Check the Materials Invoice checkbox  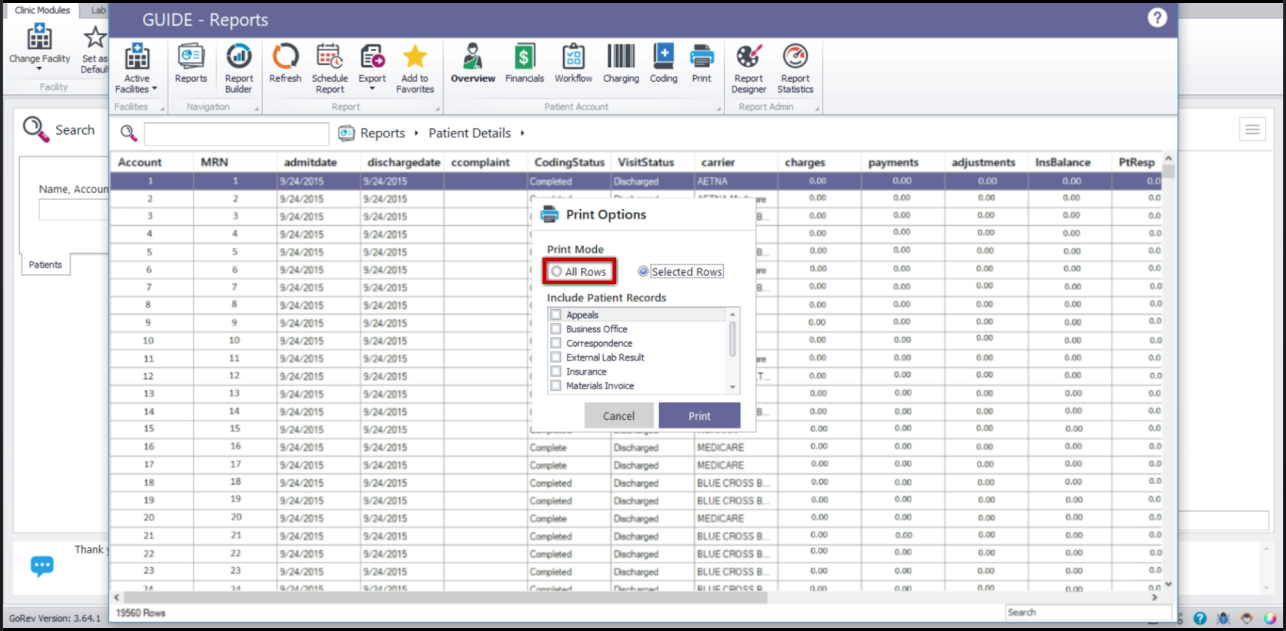pos(556,386)
